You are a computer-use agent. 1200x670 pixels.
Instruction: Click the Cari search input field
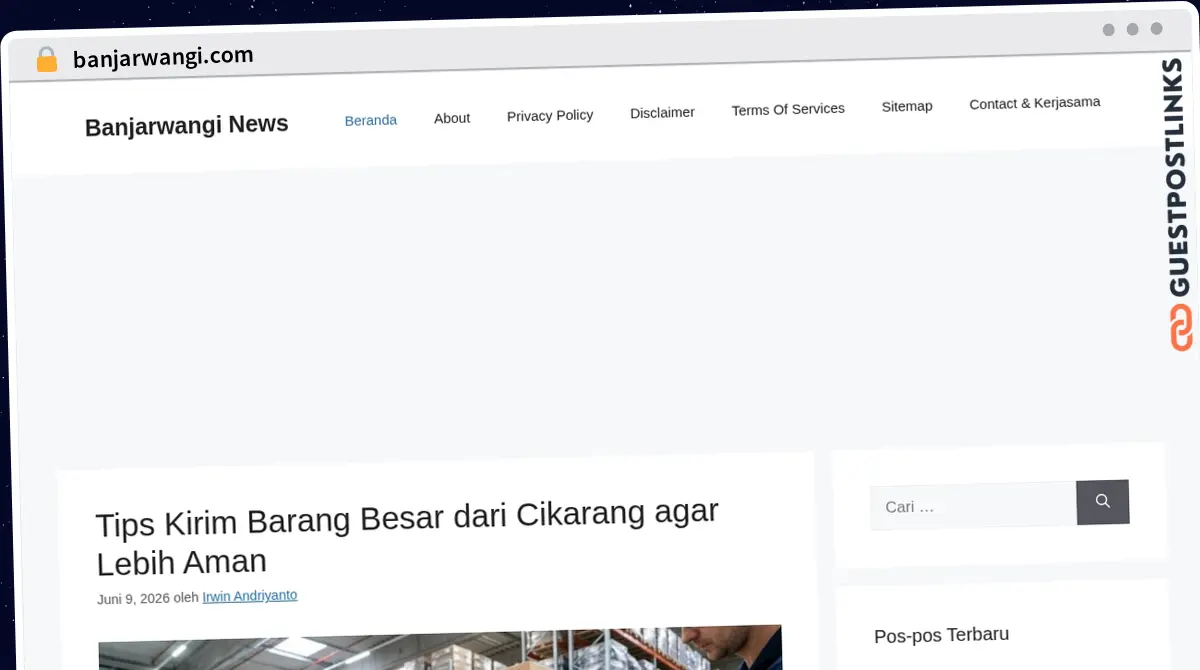coord(974,505)
